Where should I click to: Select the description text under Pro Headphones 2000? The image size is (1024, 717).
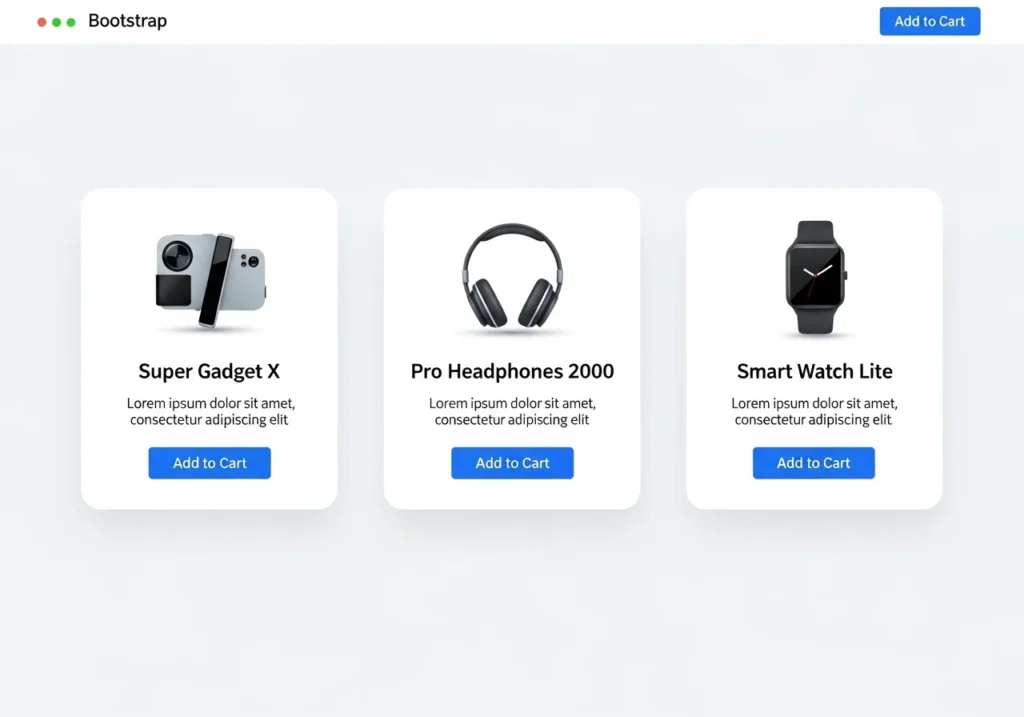[512, 411]
